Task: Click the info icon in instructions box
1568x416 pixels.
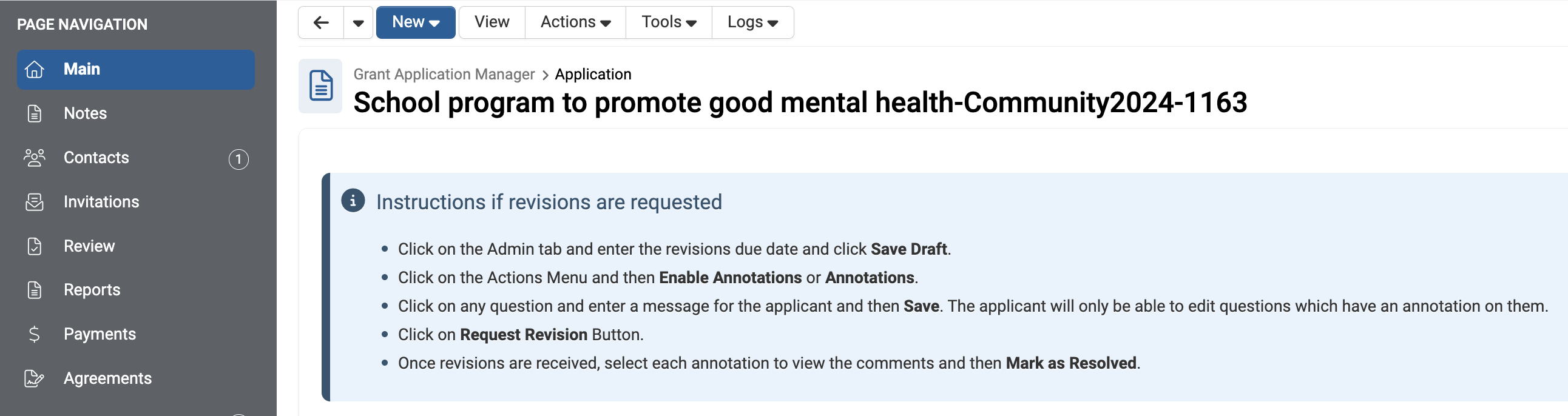Action: tap(353, 201)
